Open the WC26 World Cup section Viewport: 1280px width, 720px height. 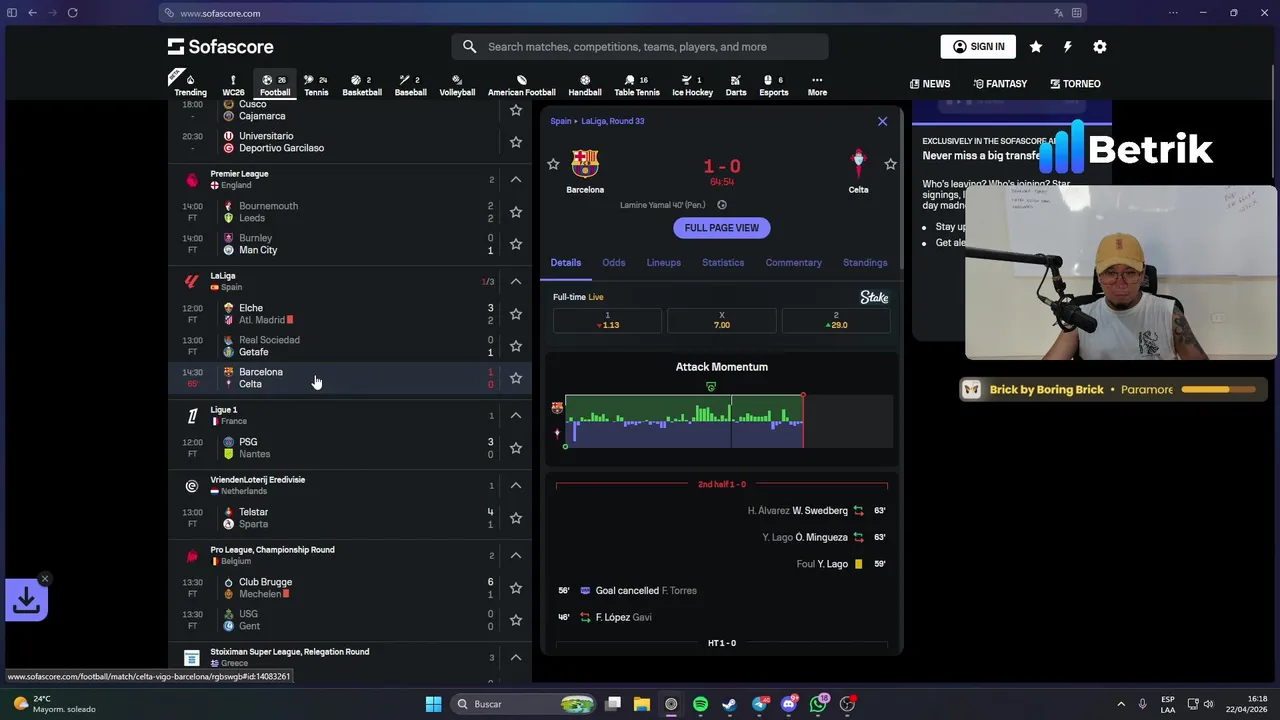233,86
